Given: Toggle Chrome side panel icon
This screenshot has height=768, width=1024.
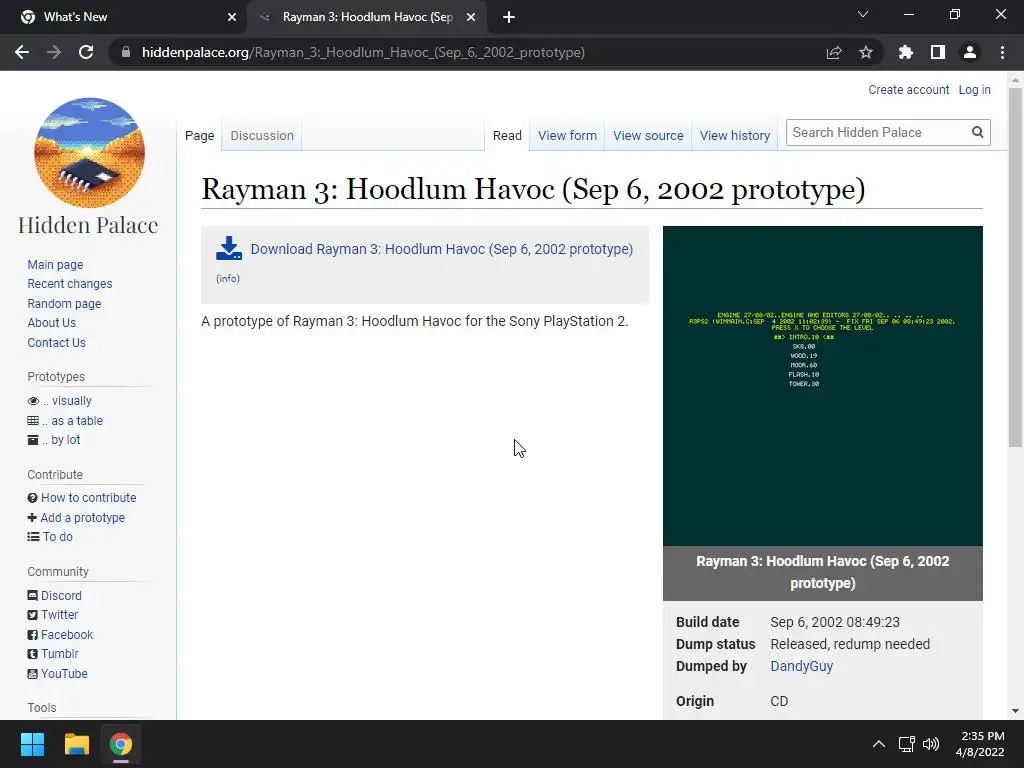Looking at the screenshot, I should tap(938, 52).
